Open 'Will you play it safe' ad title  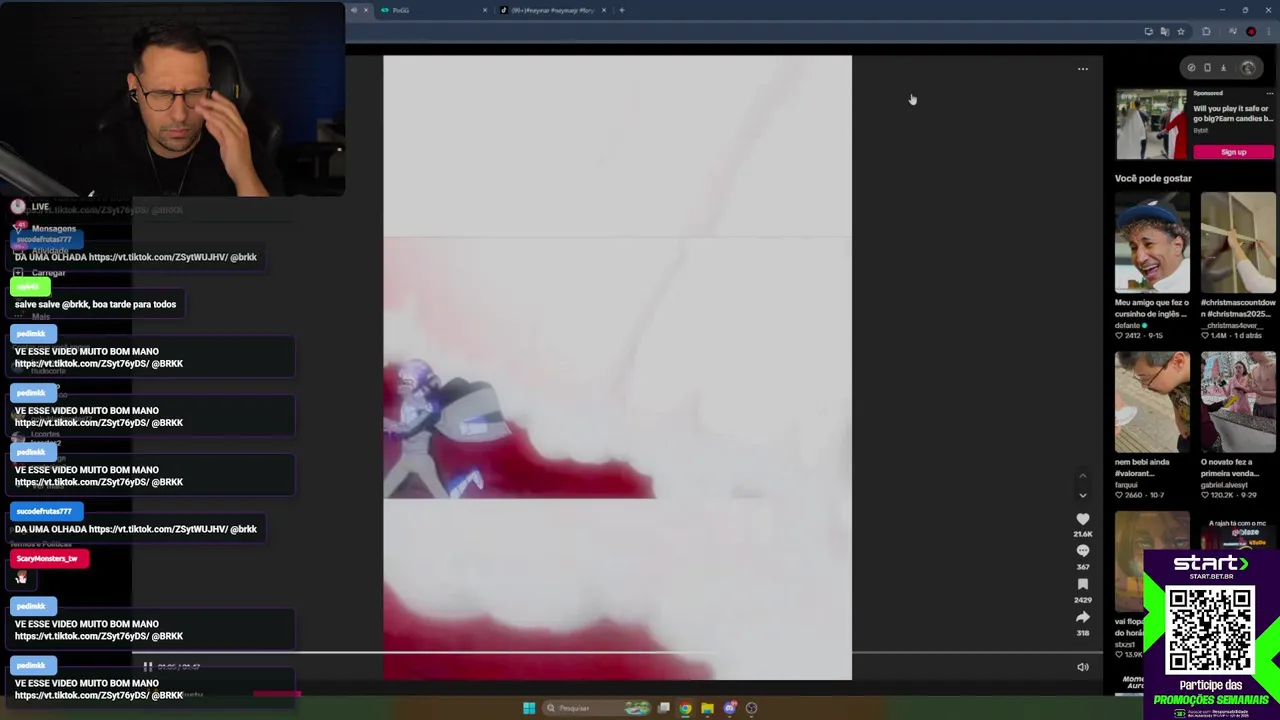pos(1233,113)
